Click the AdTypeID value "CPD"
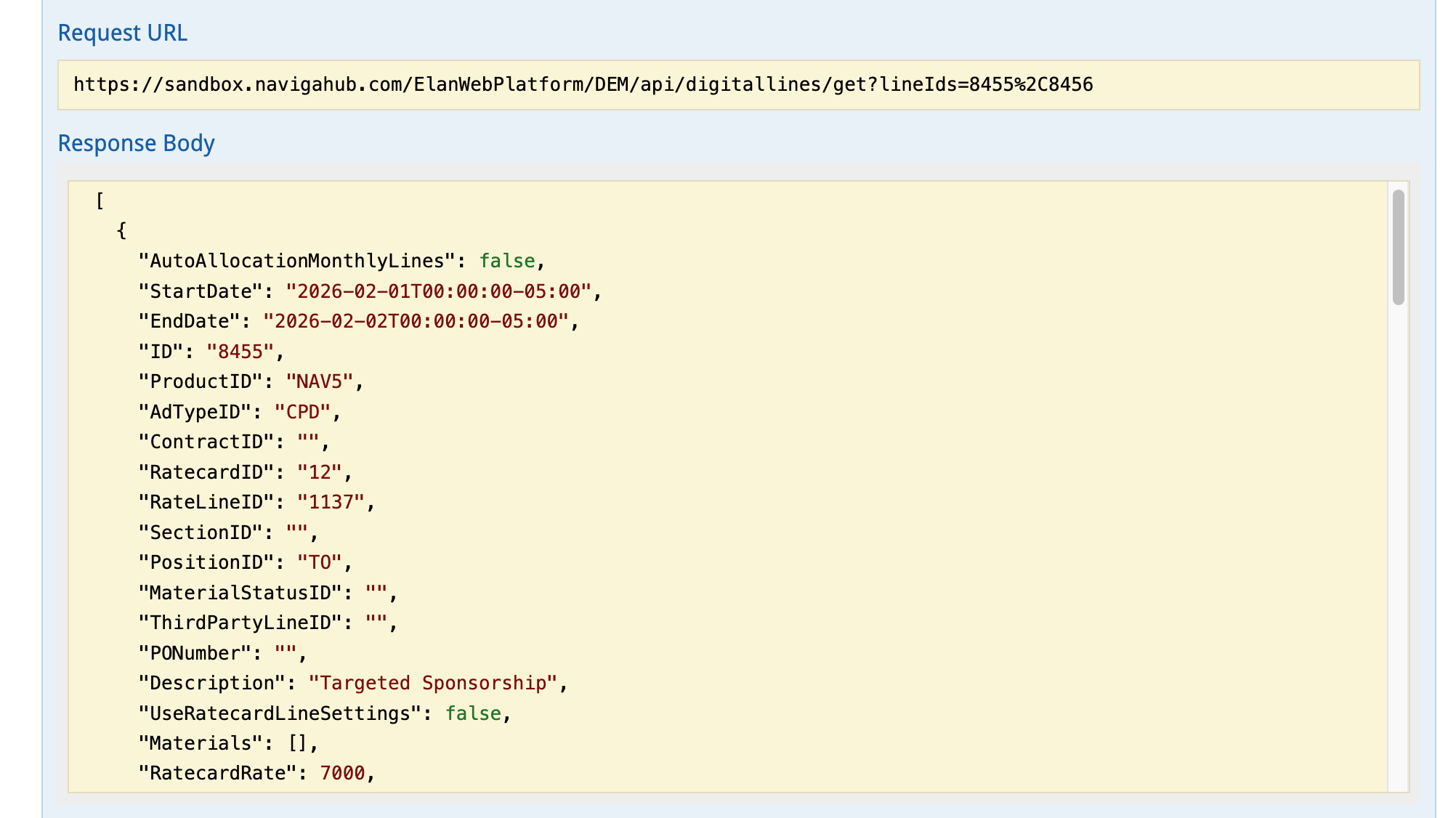 pos(302,413)
